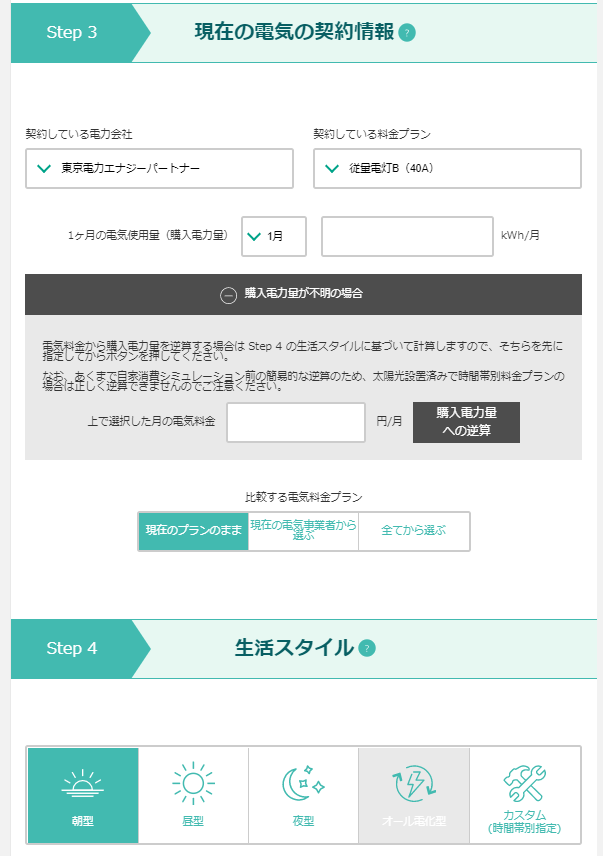
Task: Click the kWh/月 usage input field
Action: [407, 236]
